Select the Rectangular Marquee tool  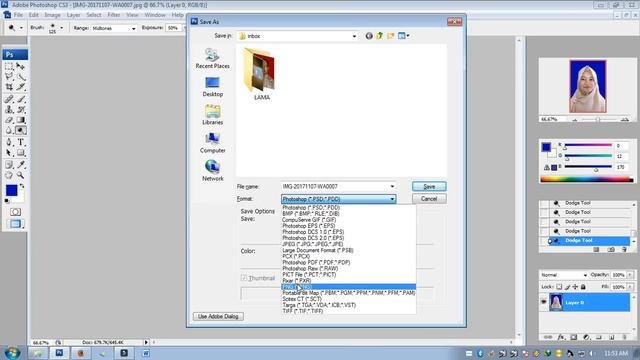click(x=9, y=66)
